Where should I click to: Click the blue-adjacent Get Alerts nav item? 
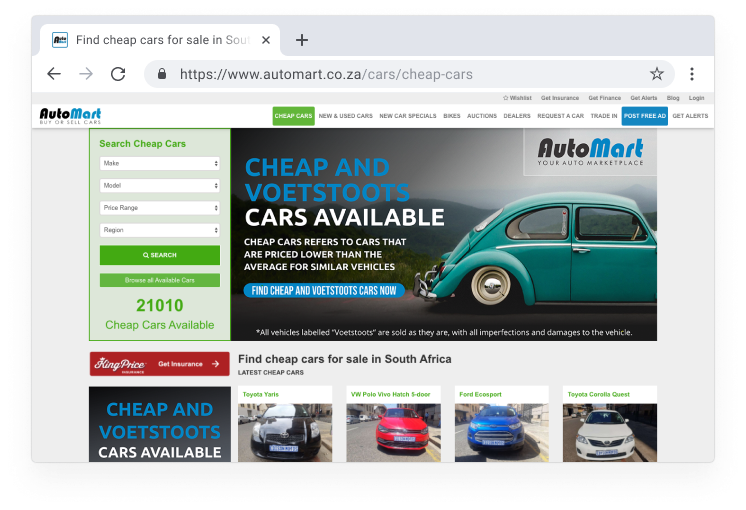tap(690, 116)
